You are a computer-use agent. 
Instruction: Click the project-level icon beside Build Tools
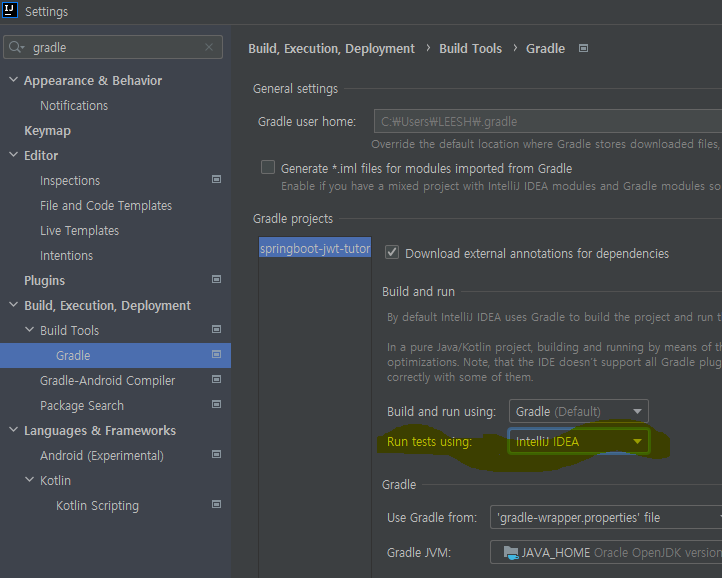click(x=216, y=329)
